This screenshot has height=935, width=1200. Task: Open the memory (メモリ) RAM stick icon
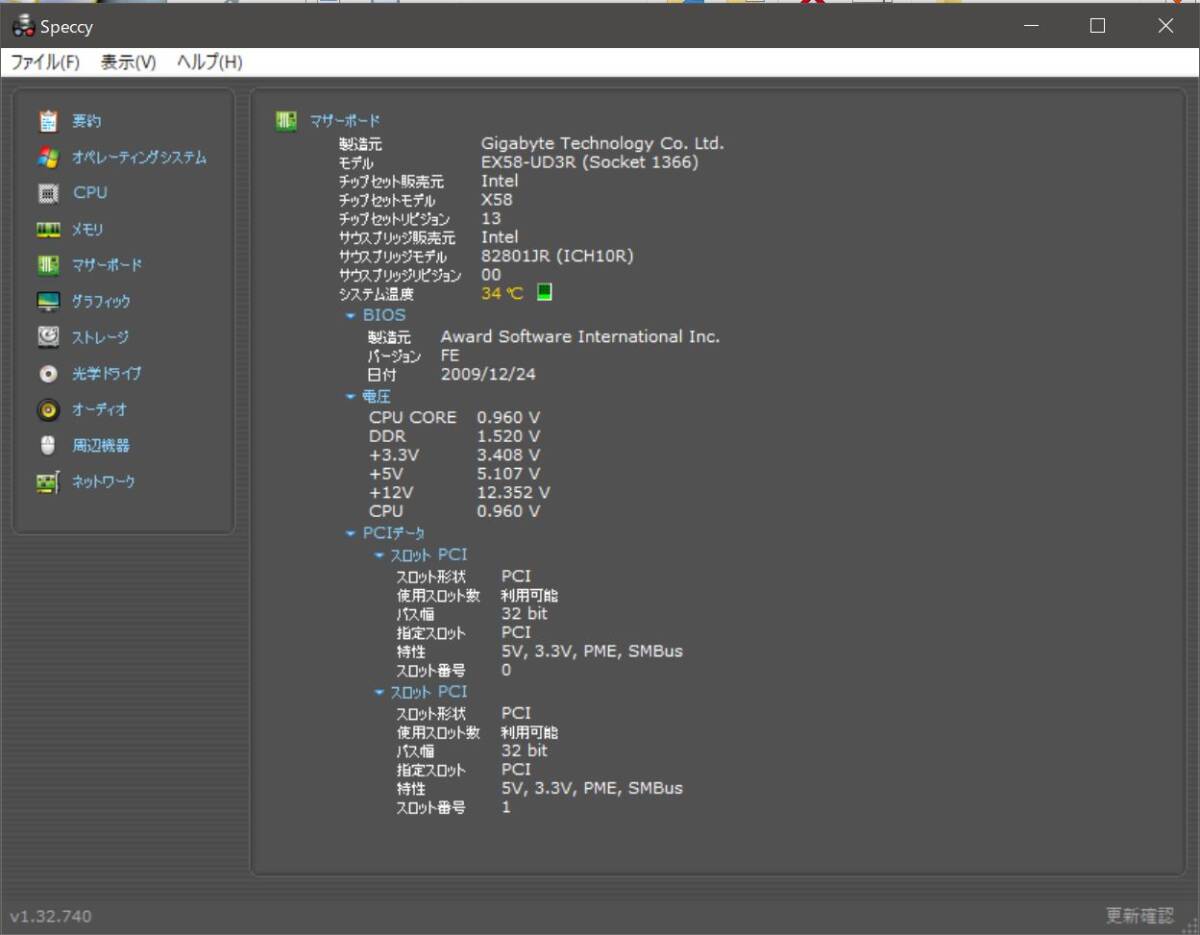pyautogui.click(x=48, y=230)
